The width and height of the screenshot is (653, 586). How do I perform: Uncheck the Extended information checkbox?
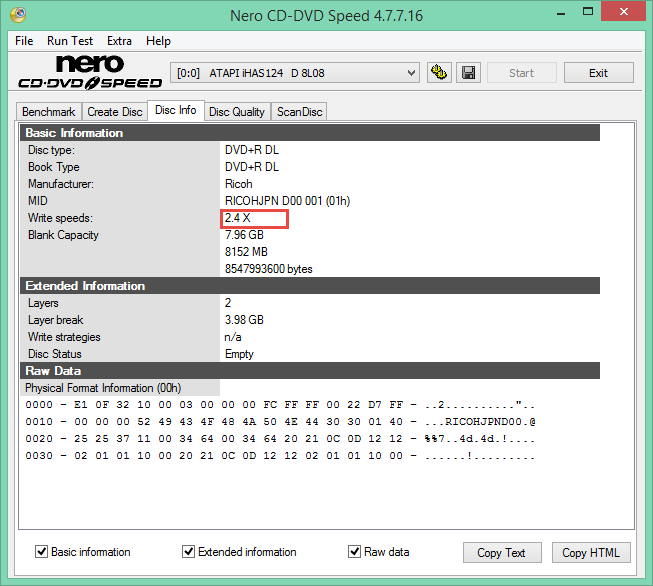point(188,552)
